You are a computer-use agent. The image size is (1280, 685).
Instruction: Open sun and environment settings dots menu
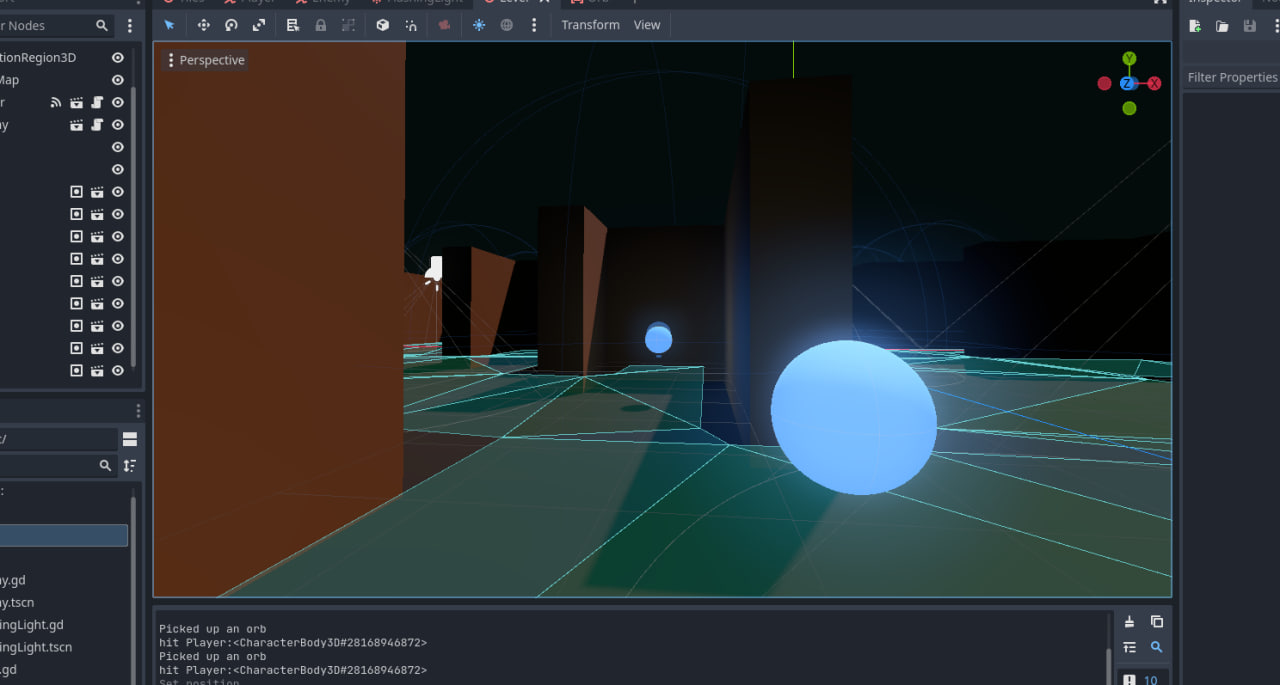coord(534,25)
